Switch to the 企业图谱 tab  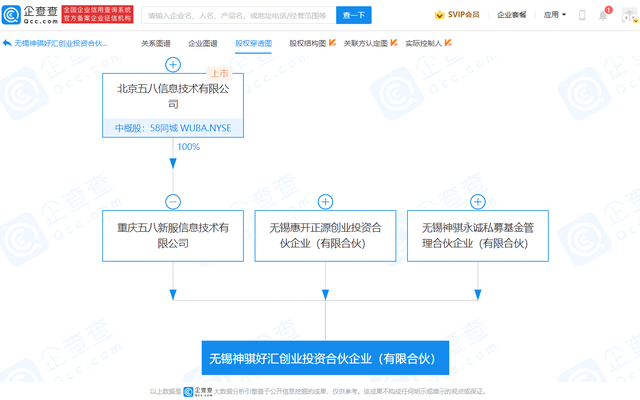203,43
